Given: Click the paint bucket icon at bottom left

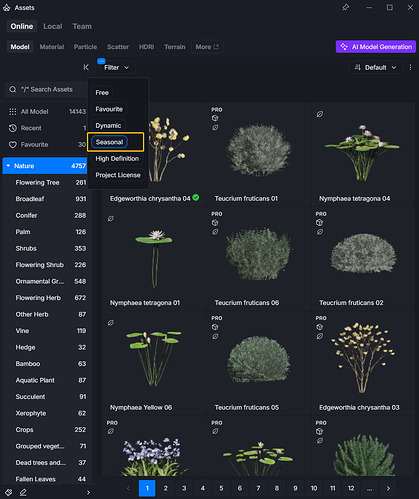Looking at the screenshot, I should (9, 492).
